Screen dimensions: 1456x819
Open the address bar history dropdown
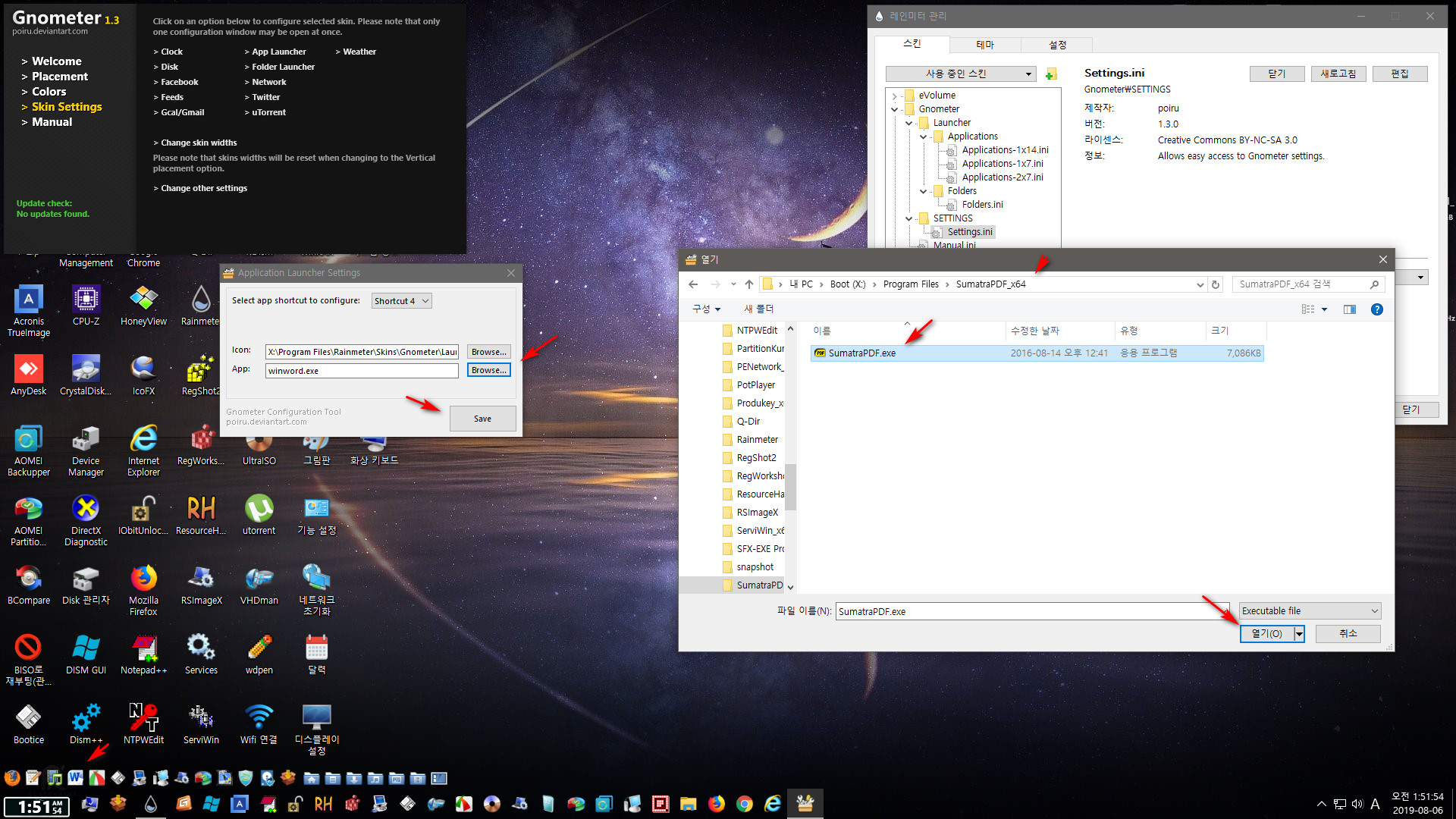[1200, 285]
